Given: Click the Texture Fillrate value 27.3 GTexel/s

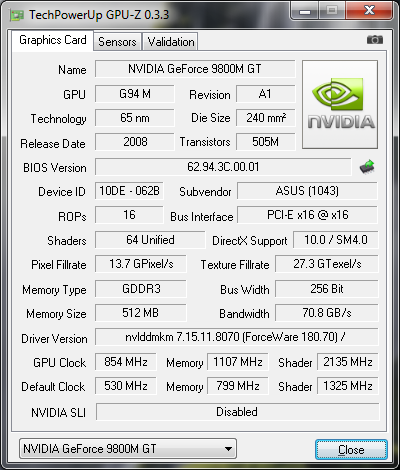Looking at the screenshot, I should click(x=327, y=264).
